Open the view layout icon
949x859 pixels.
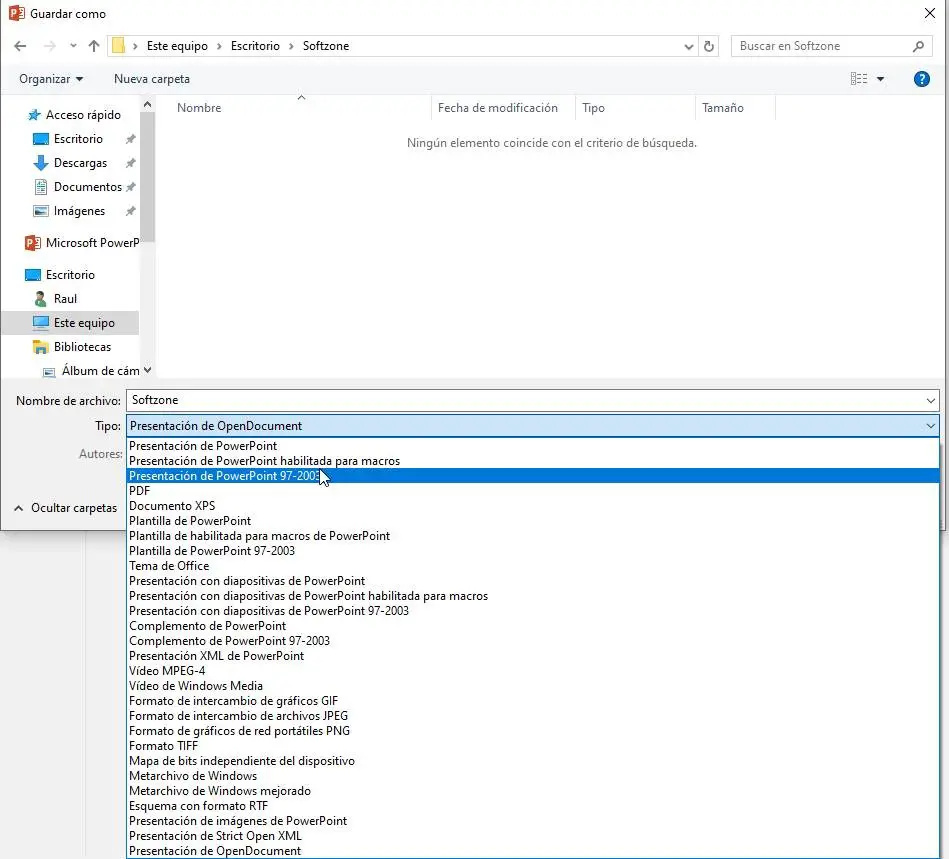[859, 79]
